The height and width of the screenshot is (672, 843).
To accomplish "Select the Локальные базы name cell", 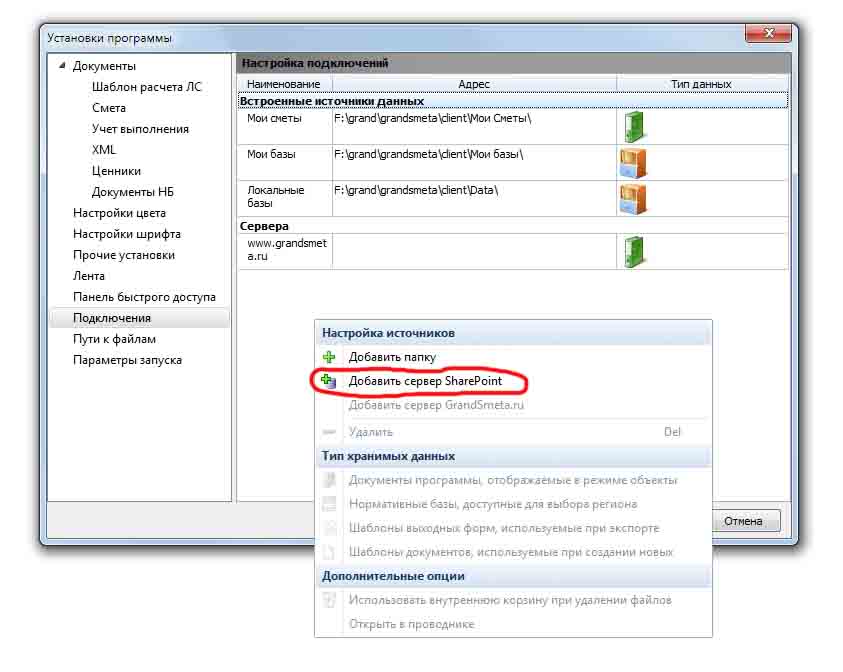I will [x=284, y=199].
